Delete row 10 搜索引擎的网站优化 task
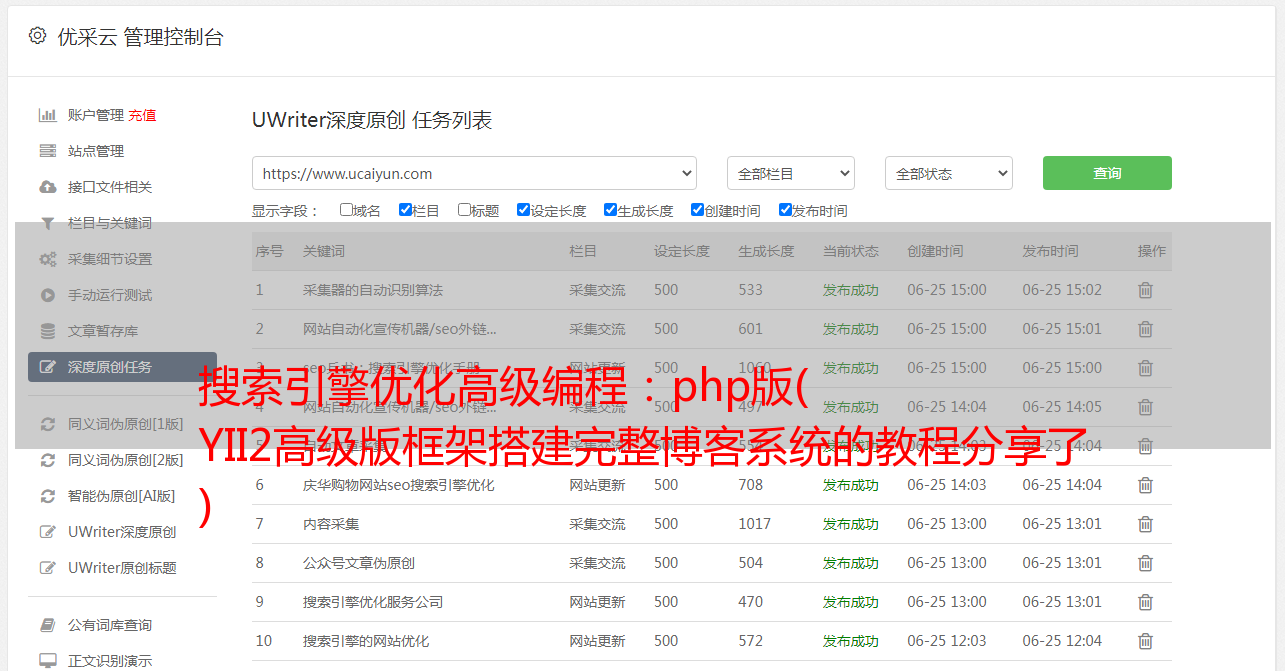Screen dimensions: 1285x671 tap(1146, 641)
